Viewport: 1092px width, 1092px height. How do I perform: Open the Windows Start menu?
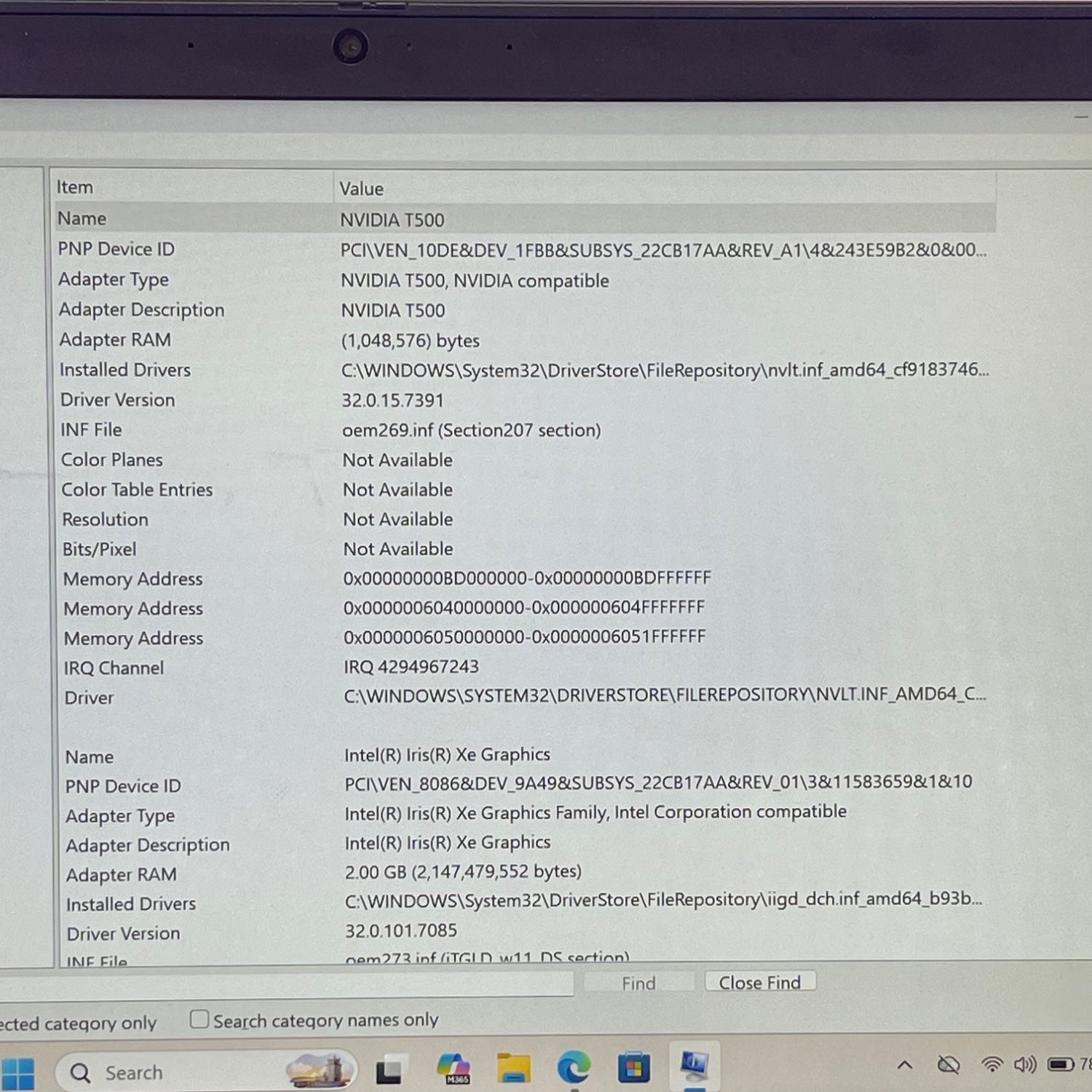[18, 1073]
